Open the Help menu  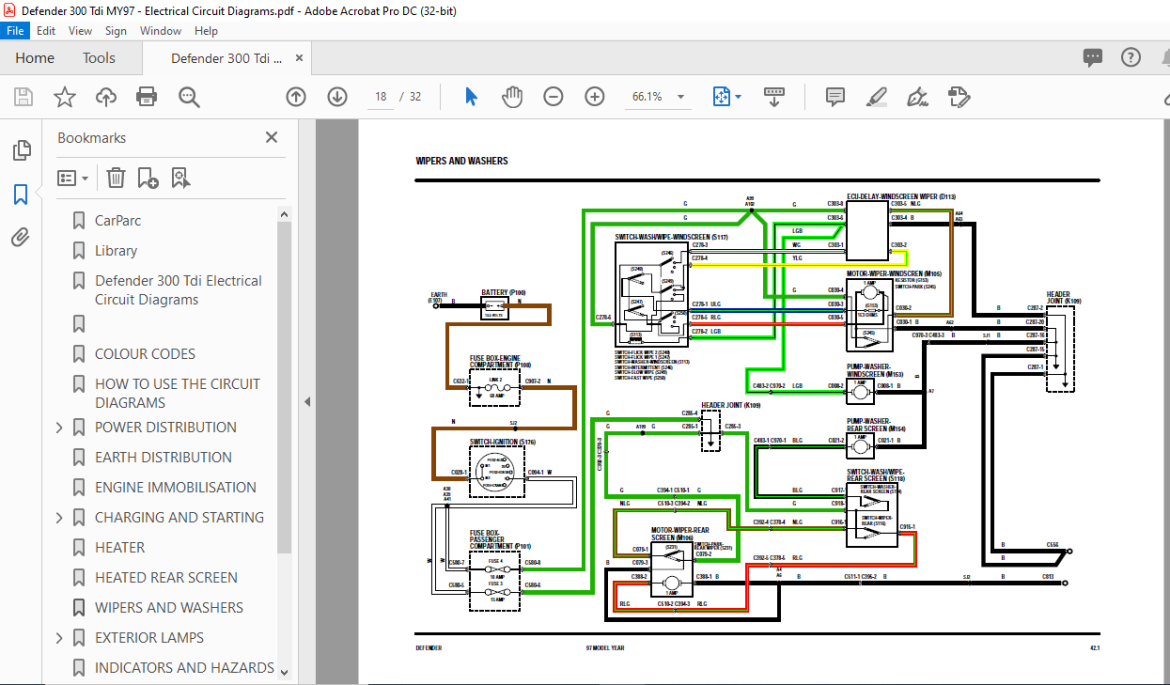click(206, 31)
